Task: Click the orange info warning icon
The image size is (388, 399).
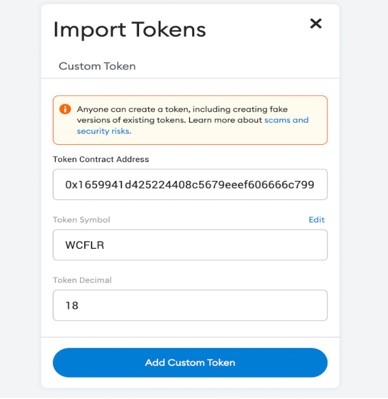Action: (x=65, y=109)
